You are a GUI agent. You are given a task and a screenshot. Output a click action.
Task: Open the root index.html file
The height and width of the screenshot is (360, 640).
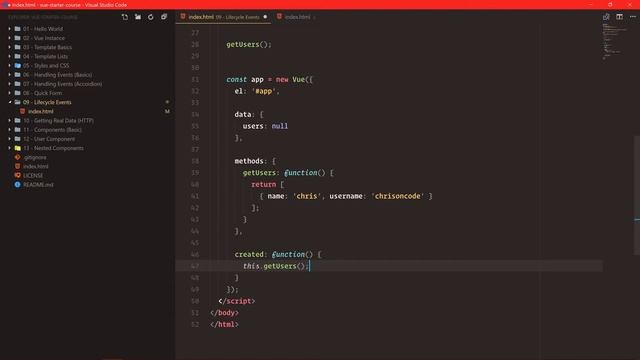click(36, 167)
